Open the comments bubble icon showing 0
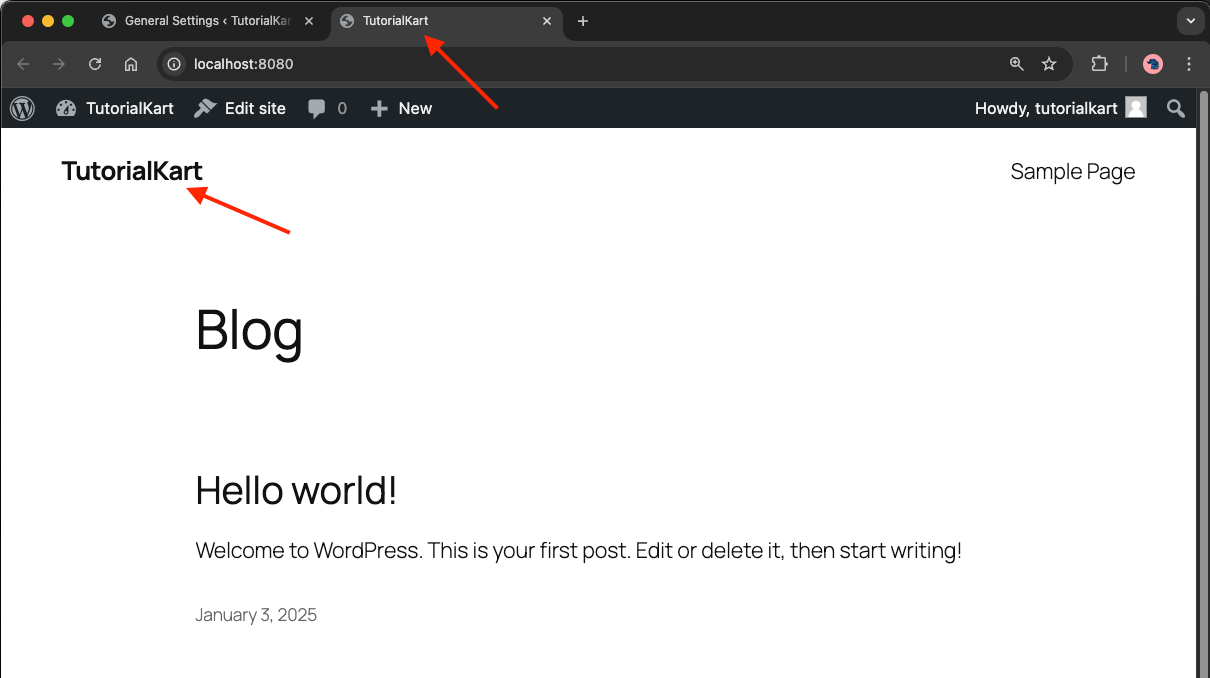1210x678 pixels. (316, 108)
